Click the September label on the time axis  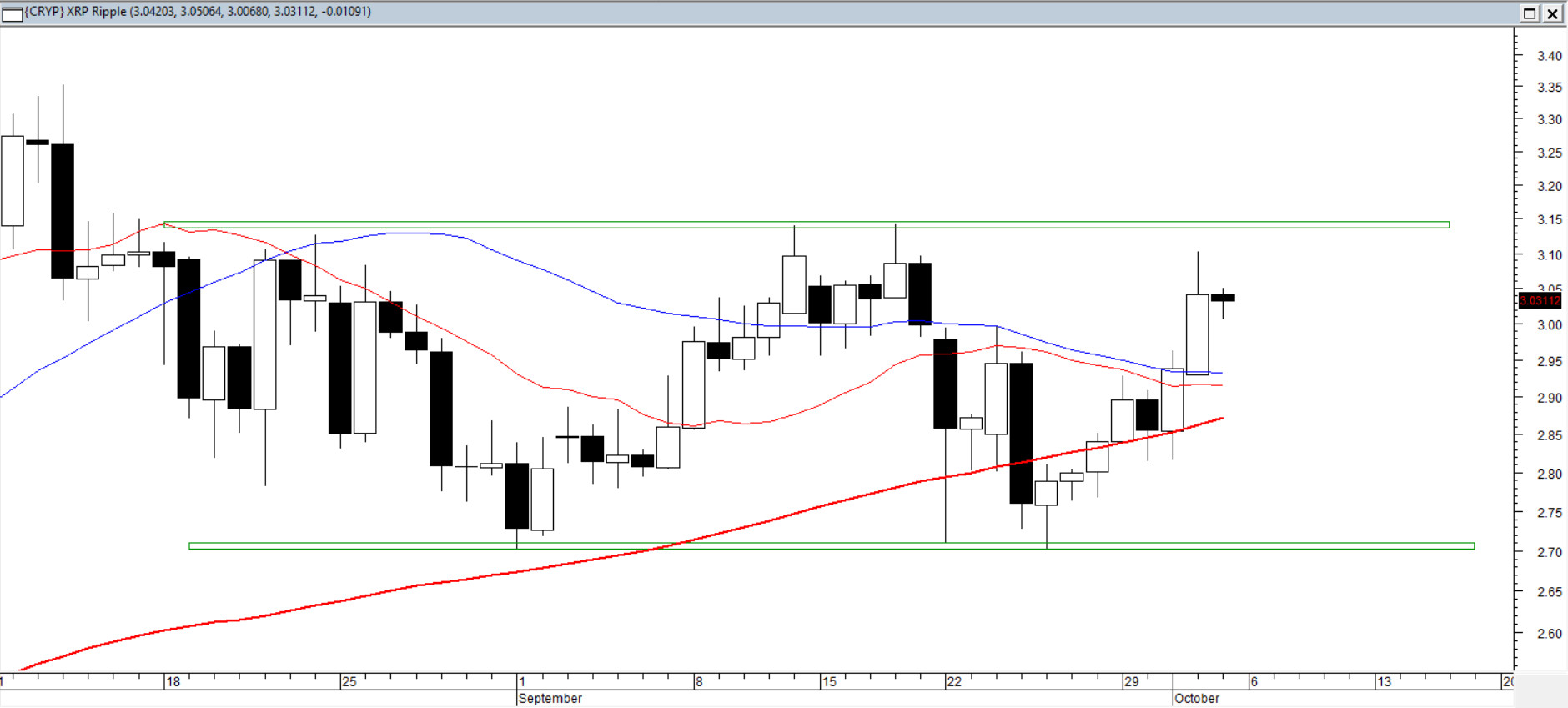550,698
